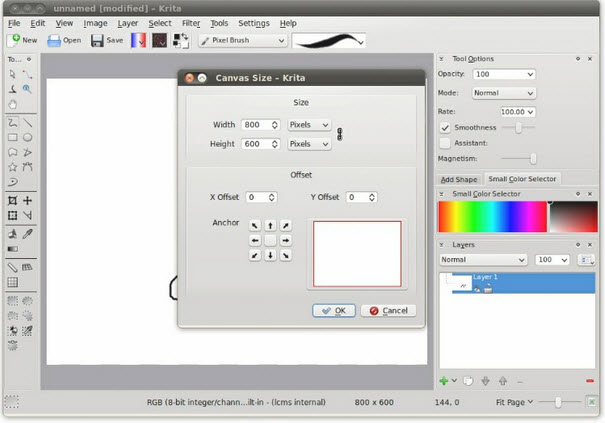Image resolution: width=605 pixels, height=423 pixels.
Task: Select the rectangle shape tool
Action: click(12, 137)
